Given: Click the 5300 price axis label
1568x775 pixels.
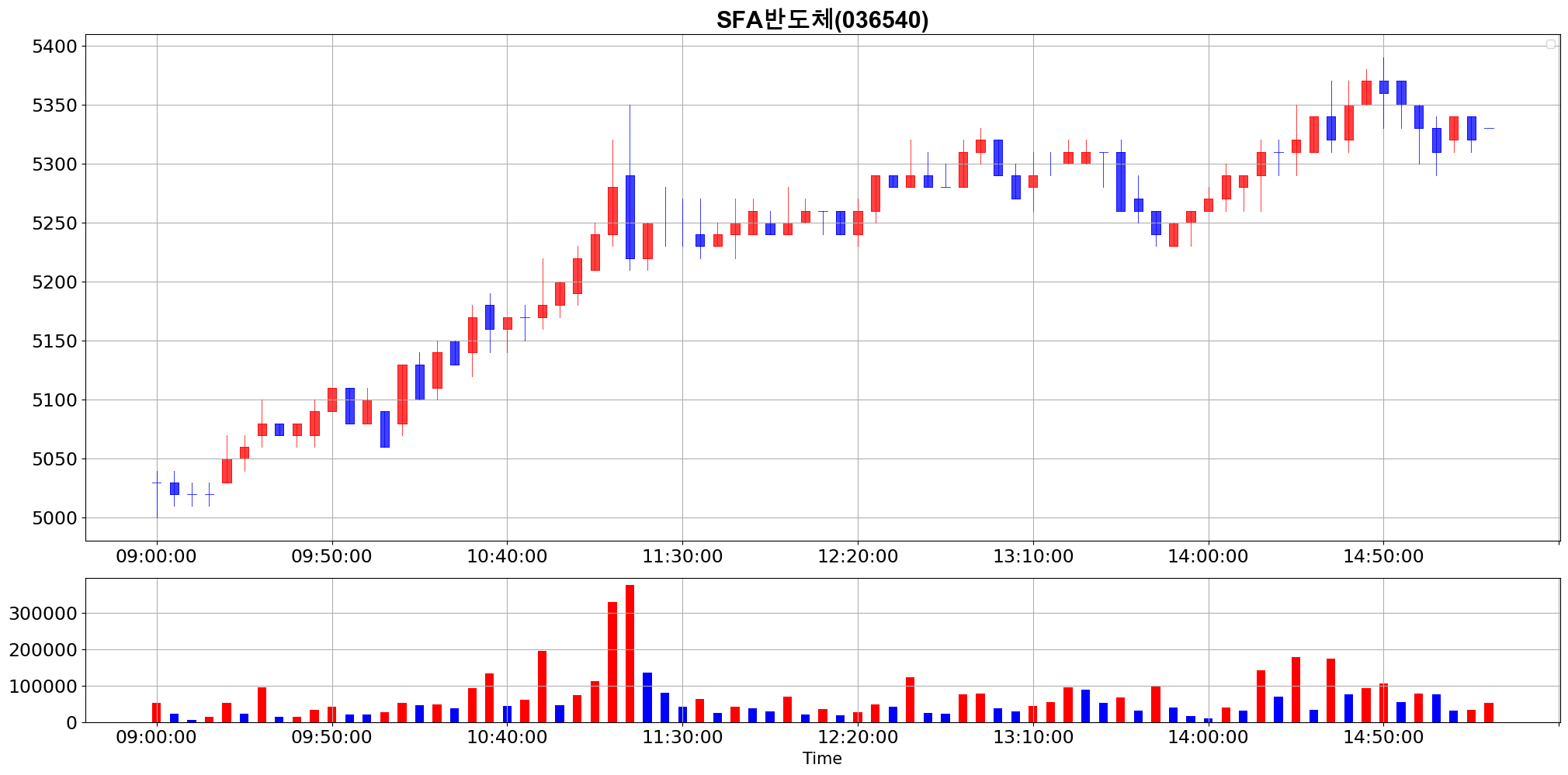Looking at the screenshot, I should tap(55, 164).
